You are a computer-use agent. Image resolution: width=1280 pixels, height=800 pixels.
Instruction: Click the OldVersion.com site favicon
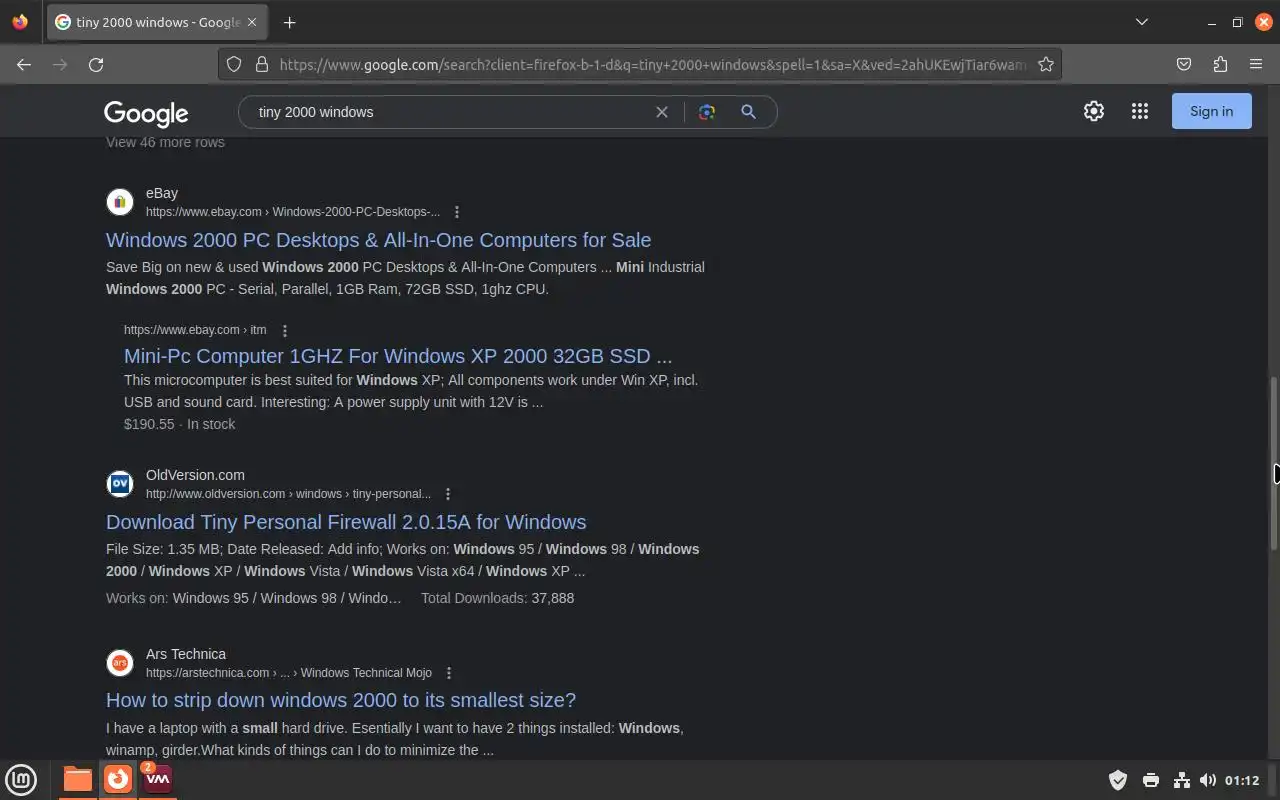(x=120, y=484)
